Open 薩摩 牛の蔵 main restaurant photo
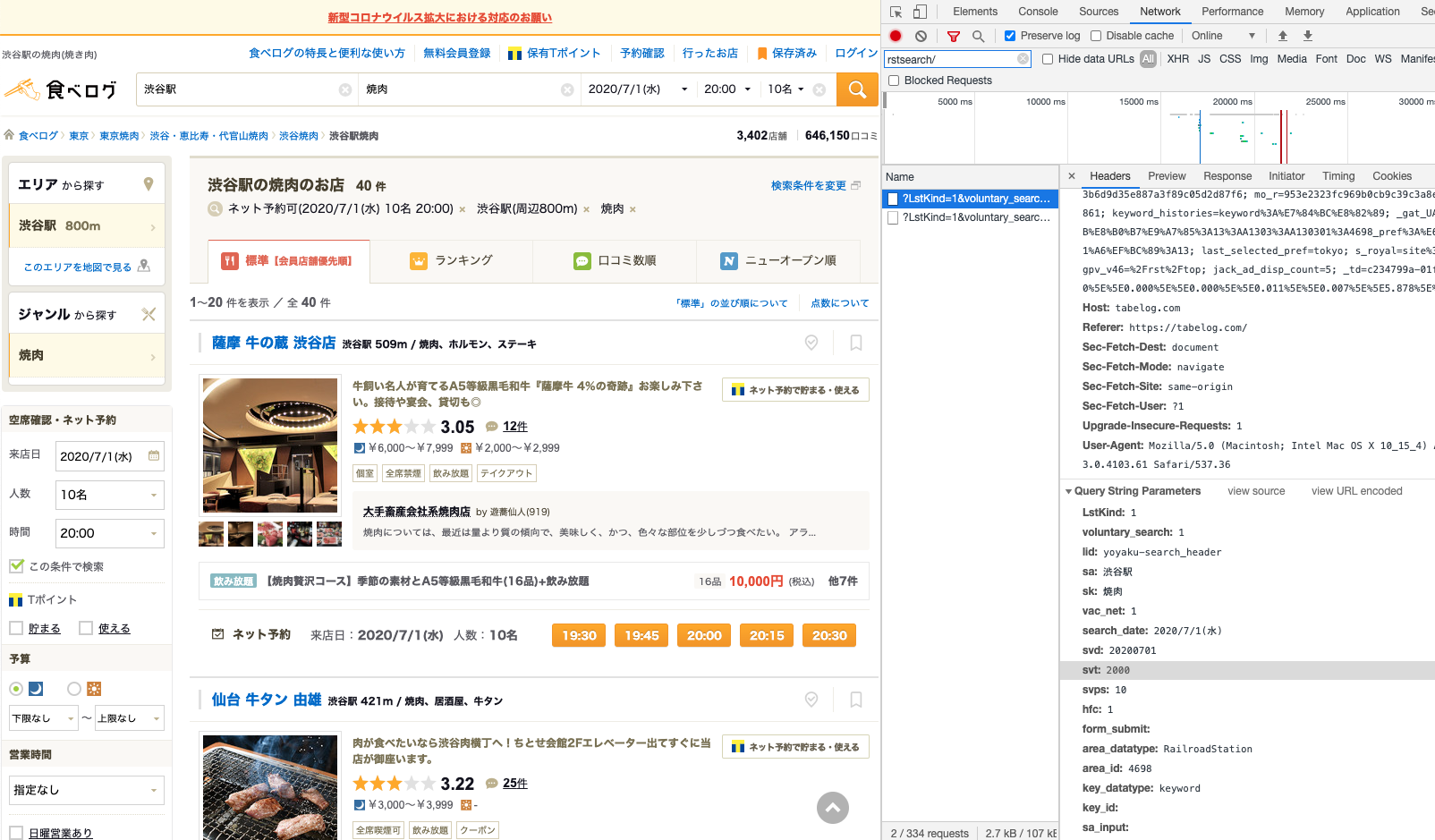 (270, 445)
